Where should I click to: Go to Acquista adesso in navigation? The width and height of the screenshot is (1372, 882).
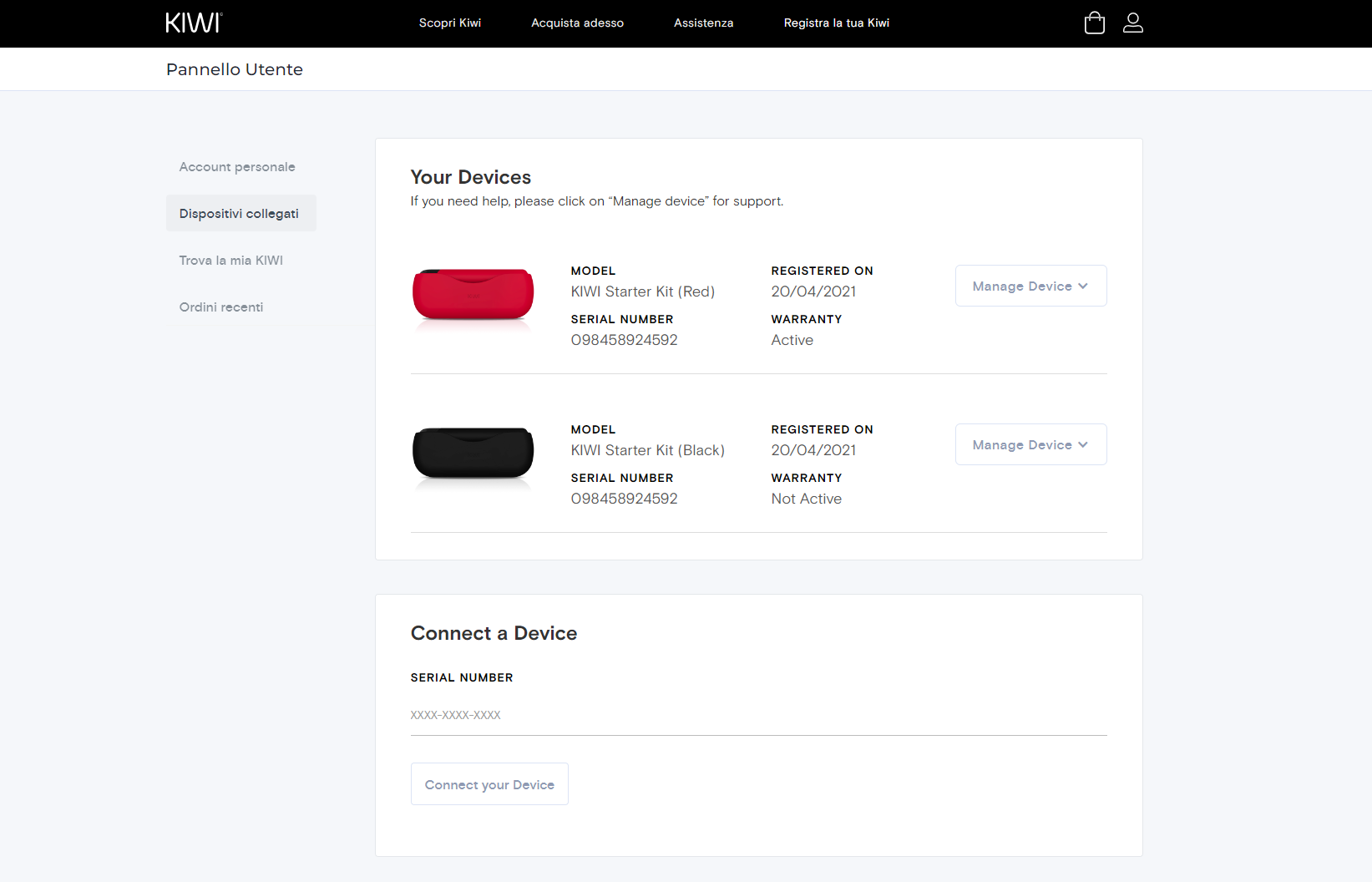(577, 23)
